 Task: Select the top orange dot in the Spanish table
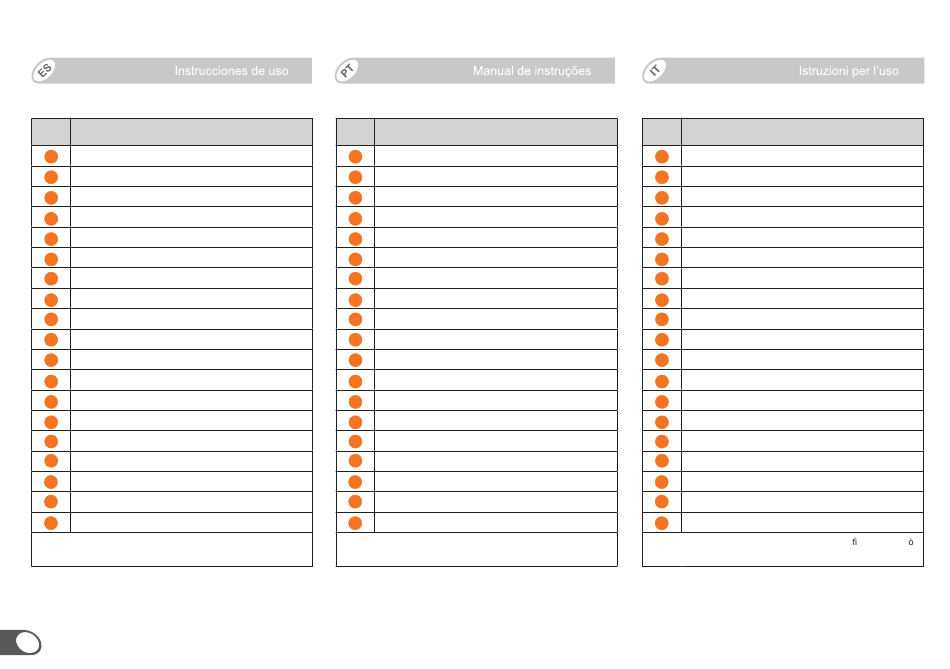click(51, 157)
